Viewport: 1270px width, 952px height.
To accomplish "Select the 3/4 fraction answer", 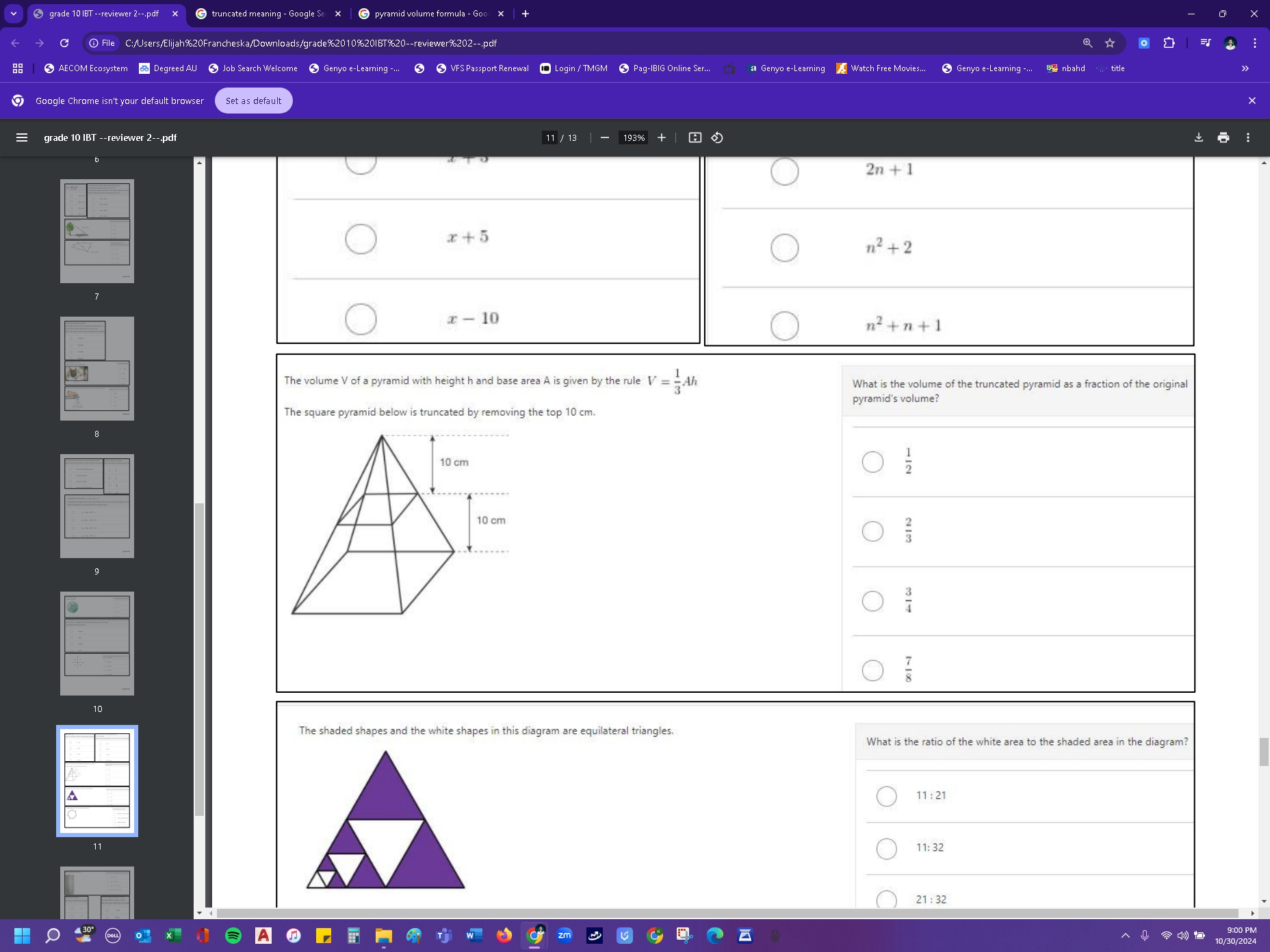I will (872, 600).
